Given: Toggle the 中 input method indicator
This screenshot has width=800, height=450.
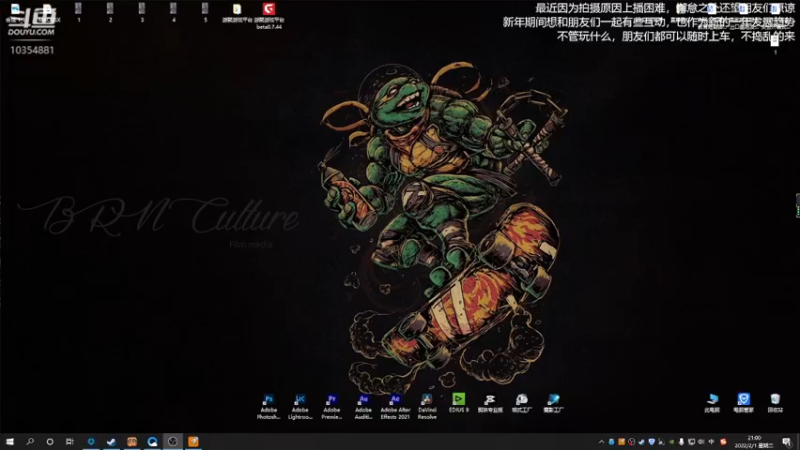Looking at the screenshot, I should [711, 442].
